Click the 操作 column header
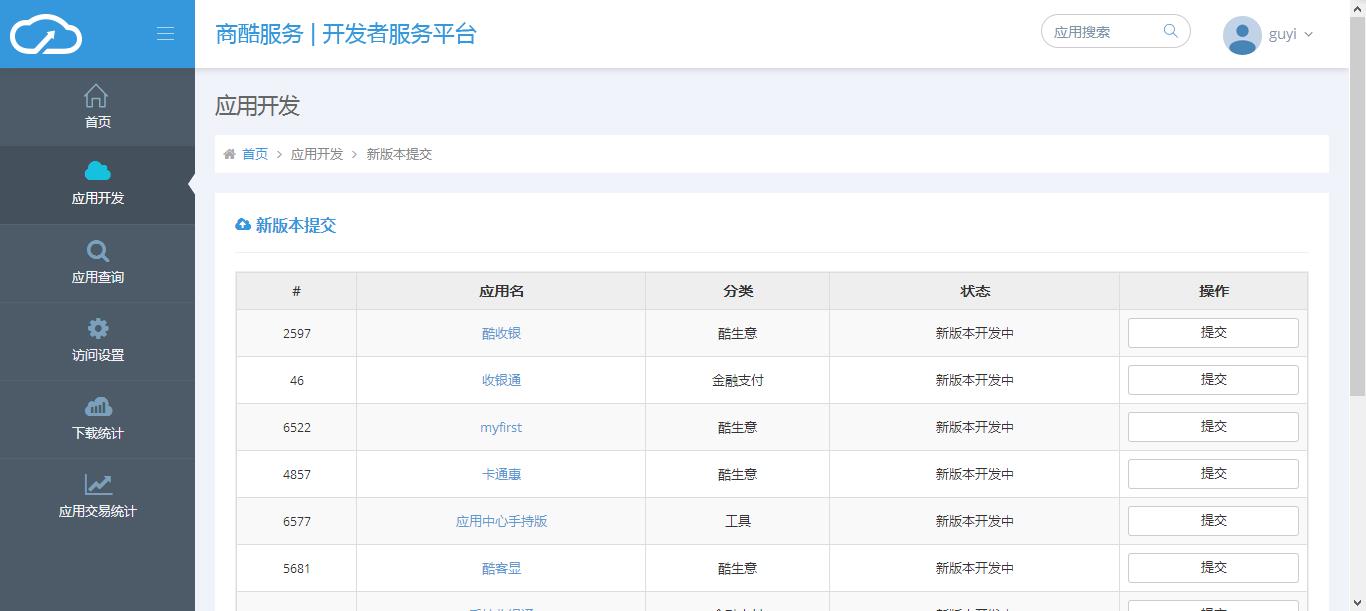The image size is (1366, 611). coord(1213,291)
